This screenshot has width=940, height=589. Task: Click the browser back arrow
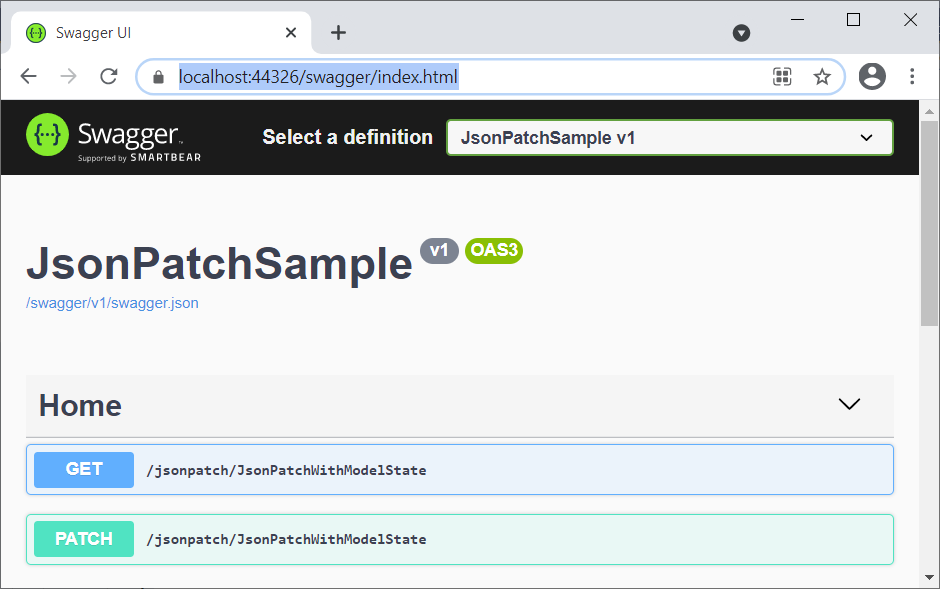[x=29, y=76]
